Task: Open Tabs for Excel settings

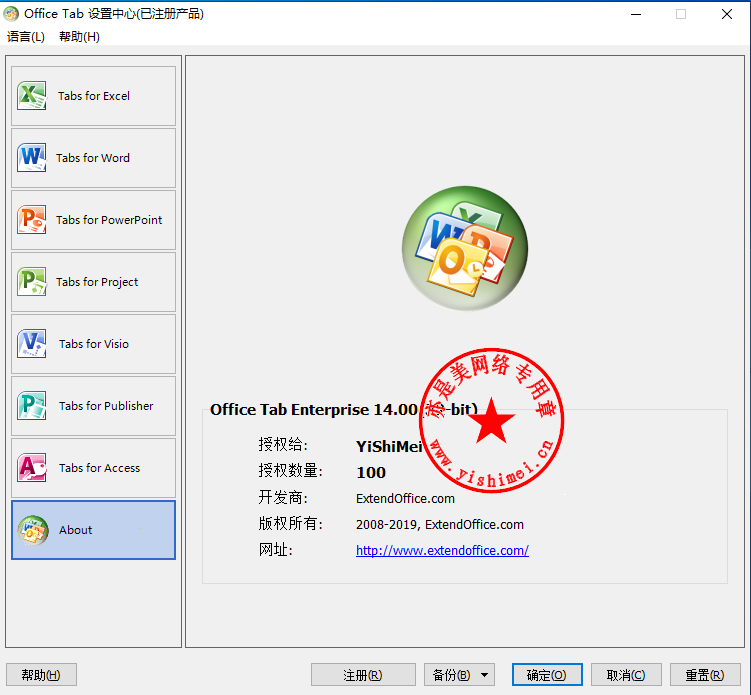Action: point(93,96)
